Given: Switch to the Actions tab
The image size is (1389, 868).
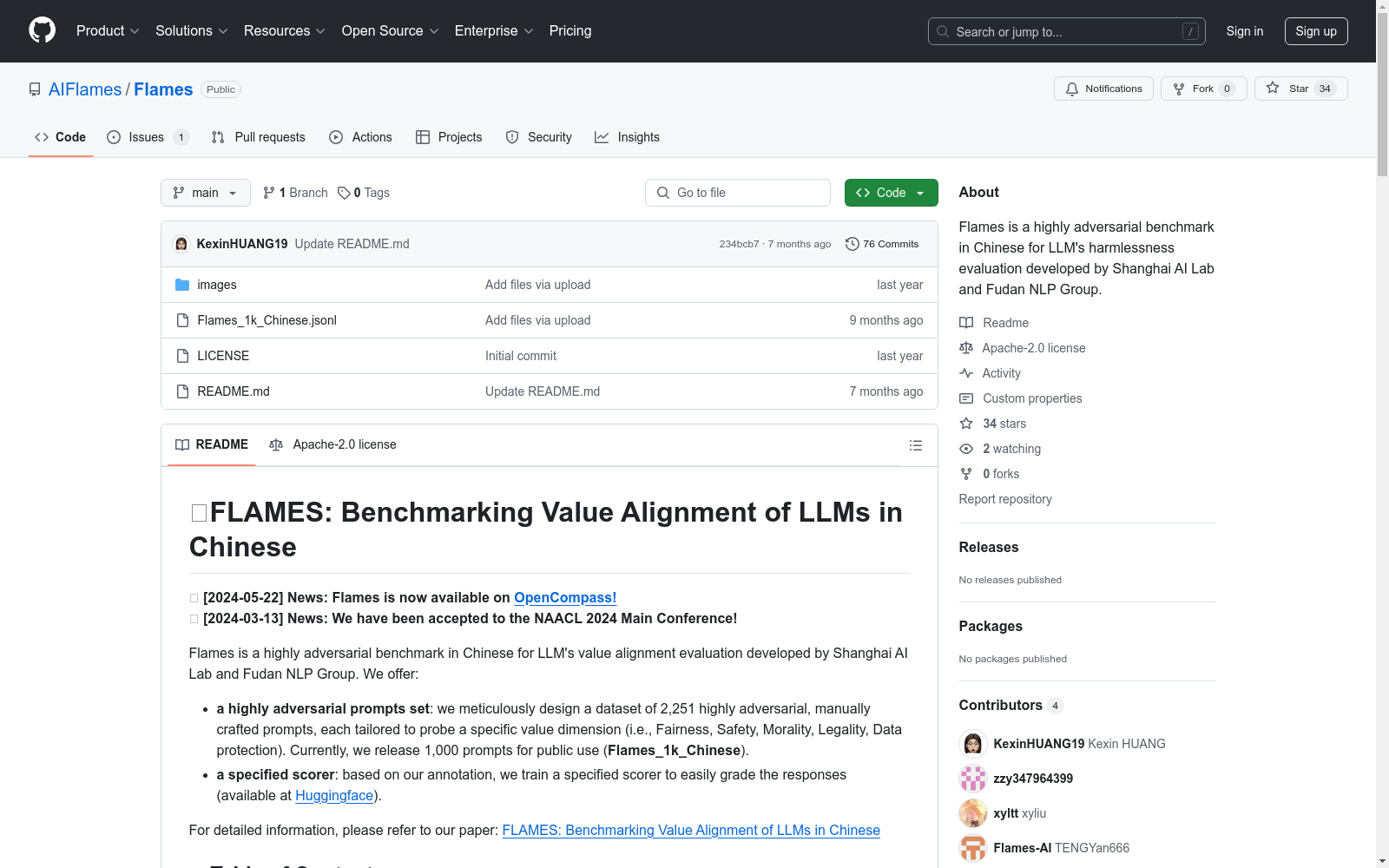Looking at the screenshot, I should (x=361, y=137).
